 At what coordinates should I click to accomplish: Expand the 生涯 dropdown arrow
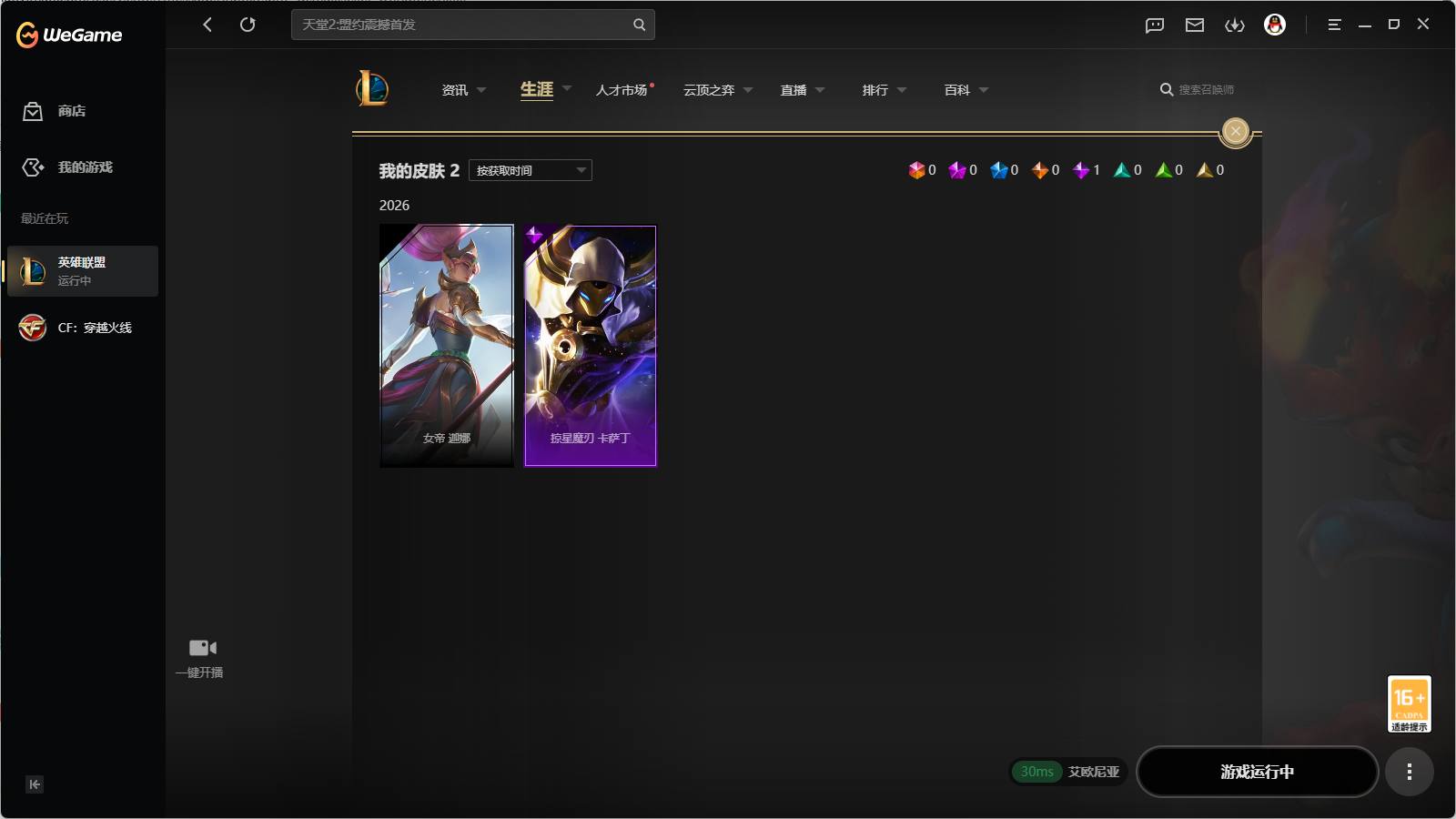click(x=567, y=88)
